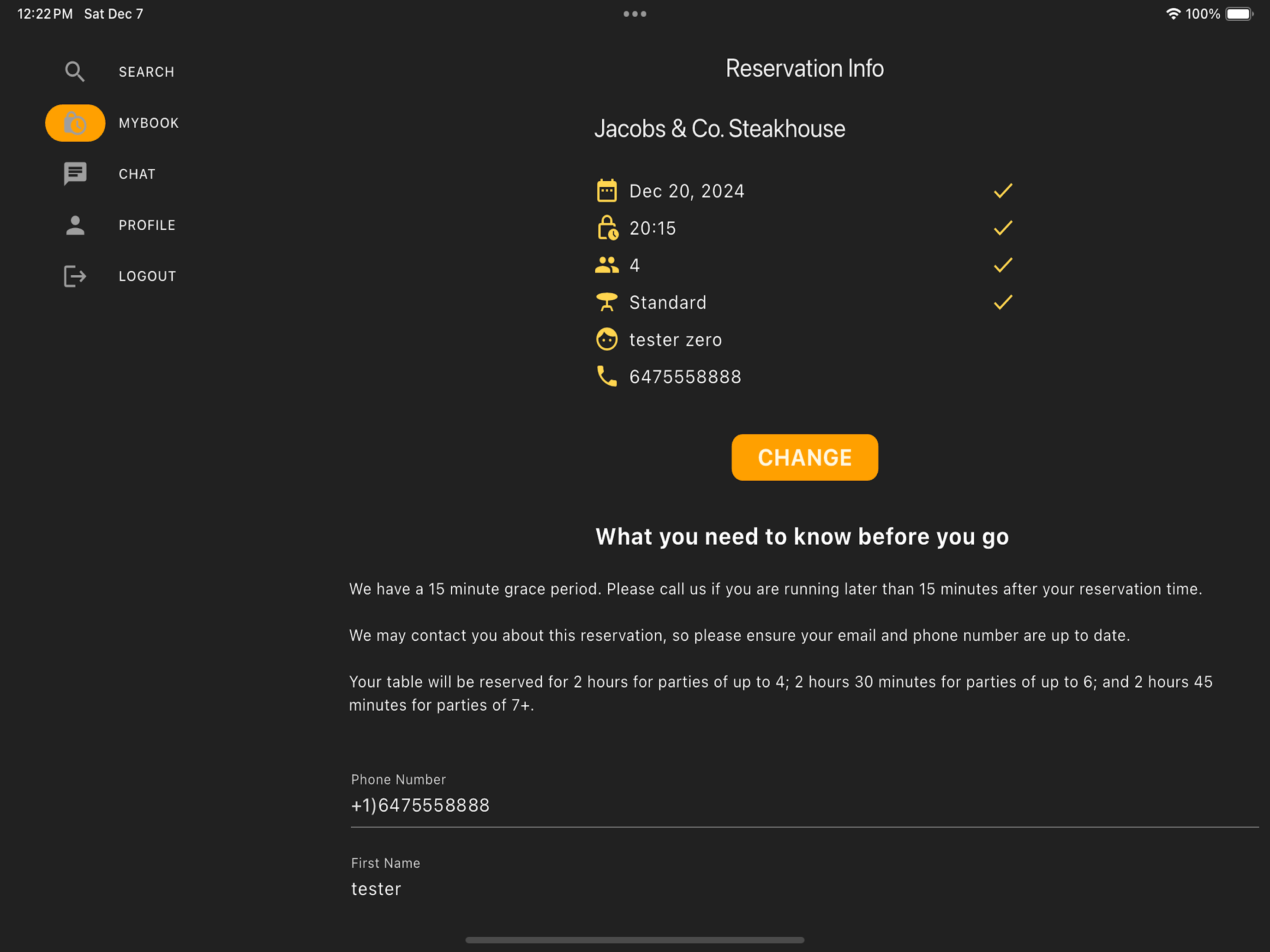
Task: Click the Search magnifier icon in sidebar
Action: tap(75, 72)
